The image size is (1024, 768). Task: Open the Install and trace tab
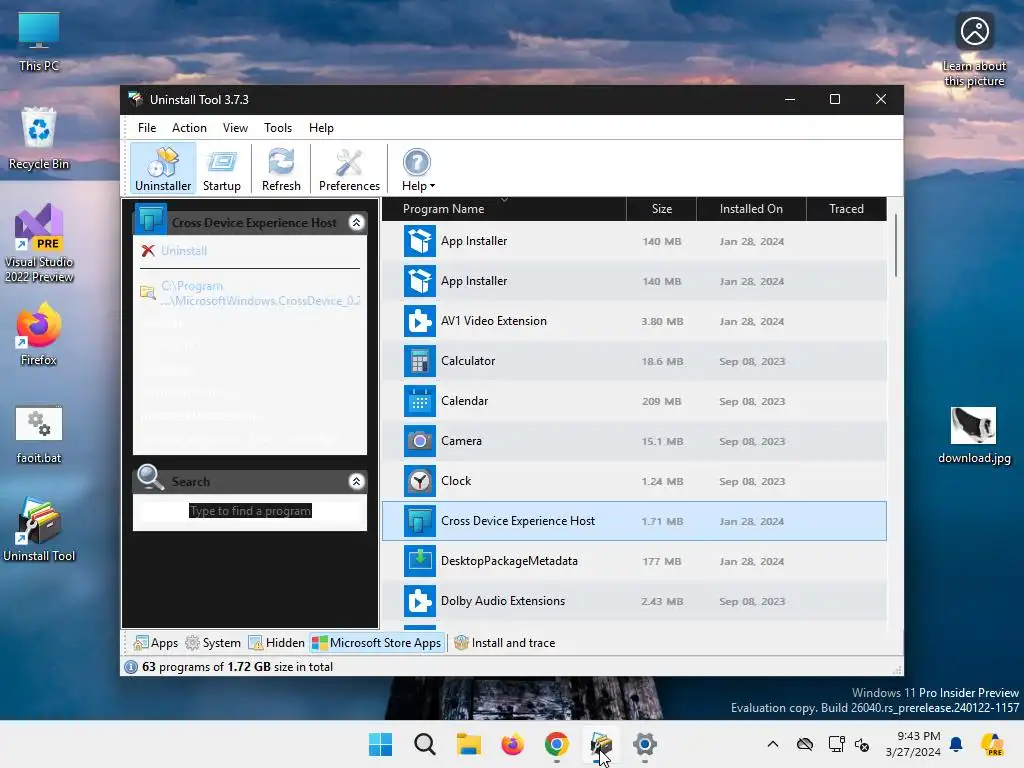point(504,643)
